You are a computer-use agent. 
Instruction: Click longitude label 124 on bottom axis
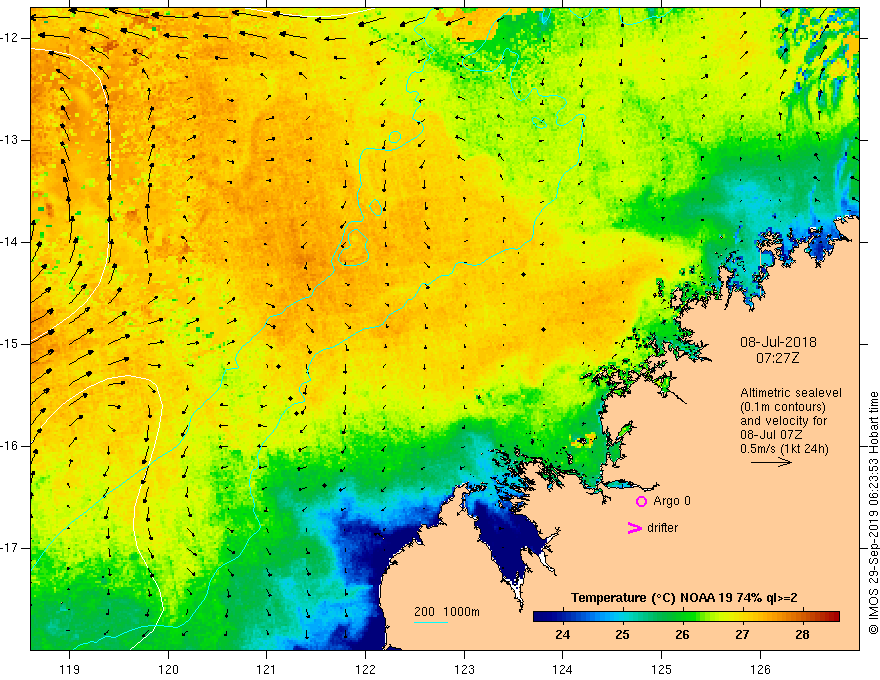click(x=563, y=669)
